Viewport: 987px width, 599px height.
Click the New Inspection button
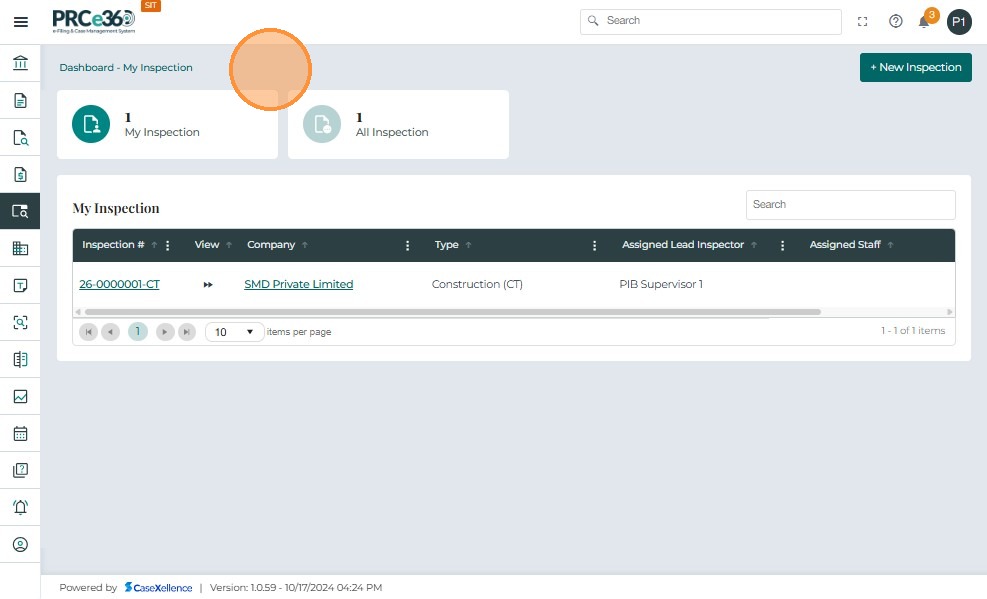pyautogui.click(x=915, y=67)
